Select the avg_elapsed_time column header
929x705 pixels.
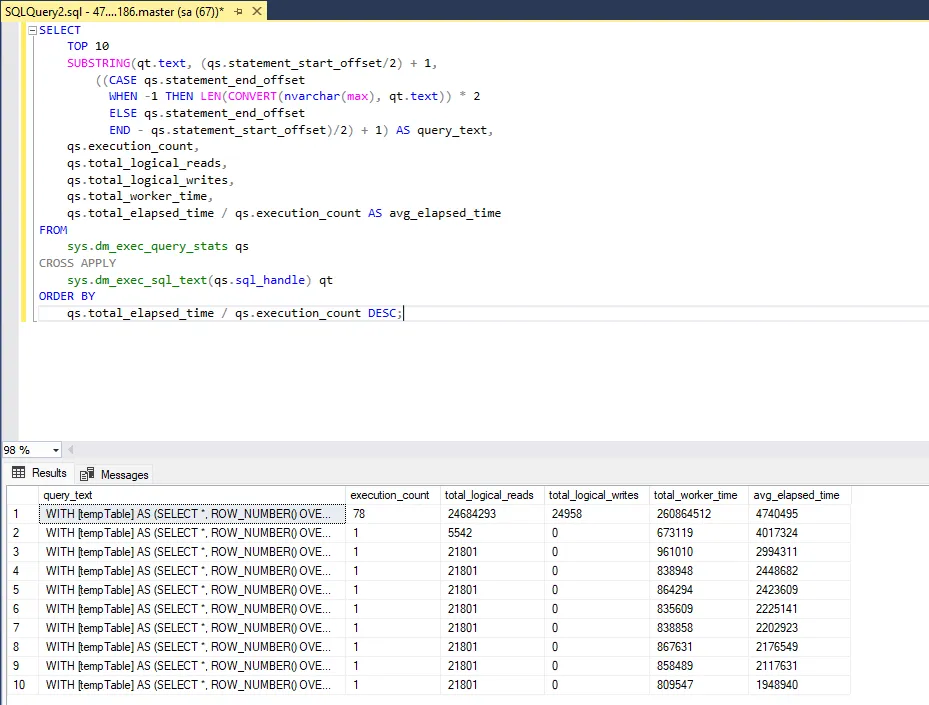pos(795,495)
